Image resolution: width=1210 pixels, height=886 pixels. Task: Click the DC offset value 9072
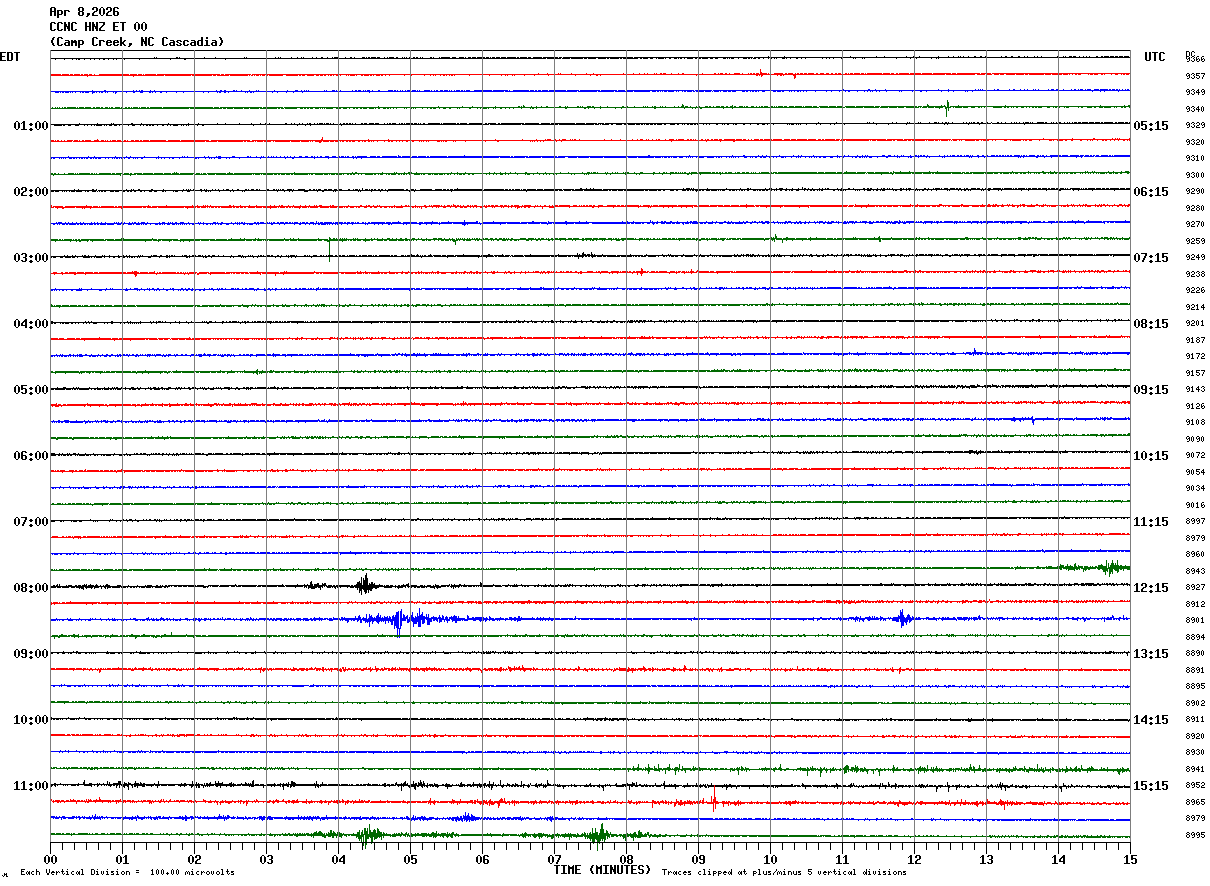click(x=1195, y=456)
